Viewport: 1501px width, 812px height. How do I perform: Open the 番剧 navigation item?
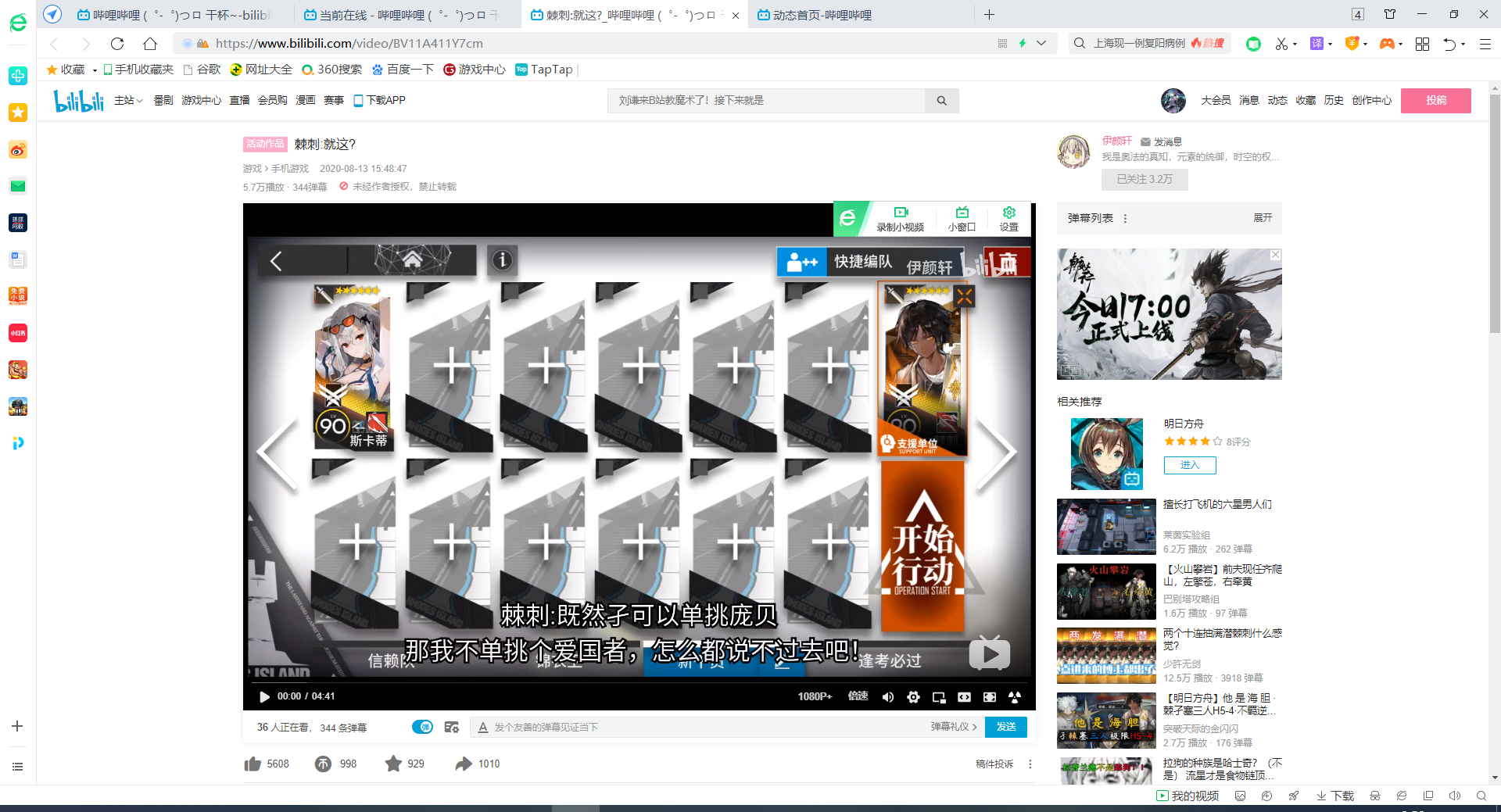coord(163,100)
